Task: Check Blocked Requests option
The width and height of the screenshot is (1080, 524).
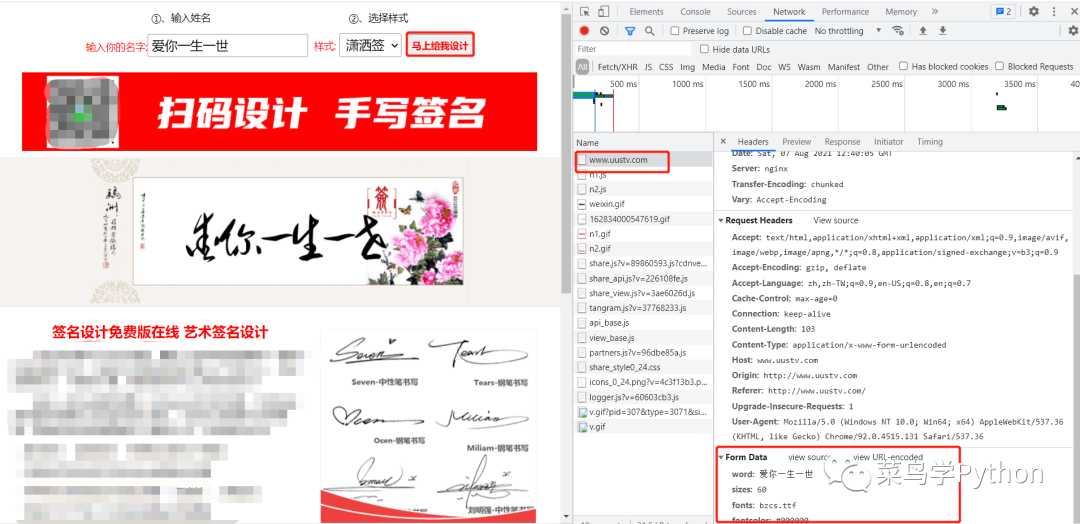Action: (999, 67)
